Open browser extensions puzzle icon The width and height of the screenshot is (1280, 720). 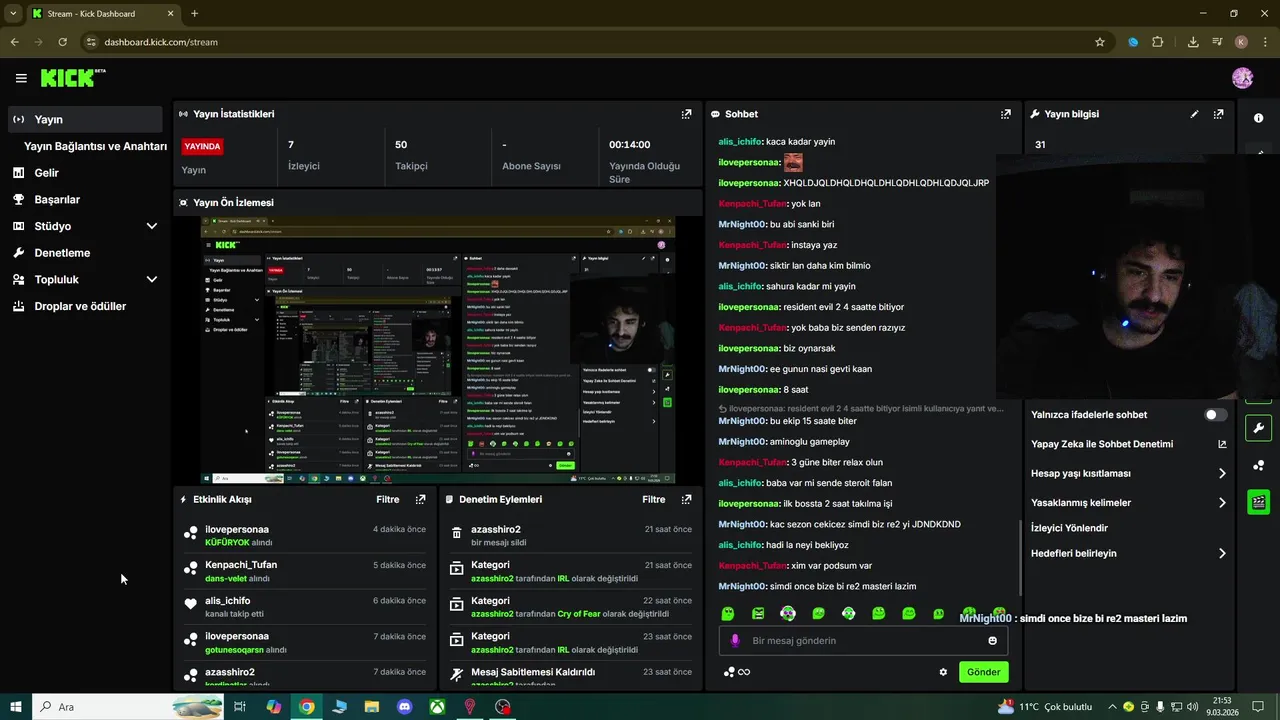pos(1158,42)
